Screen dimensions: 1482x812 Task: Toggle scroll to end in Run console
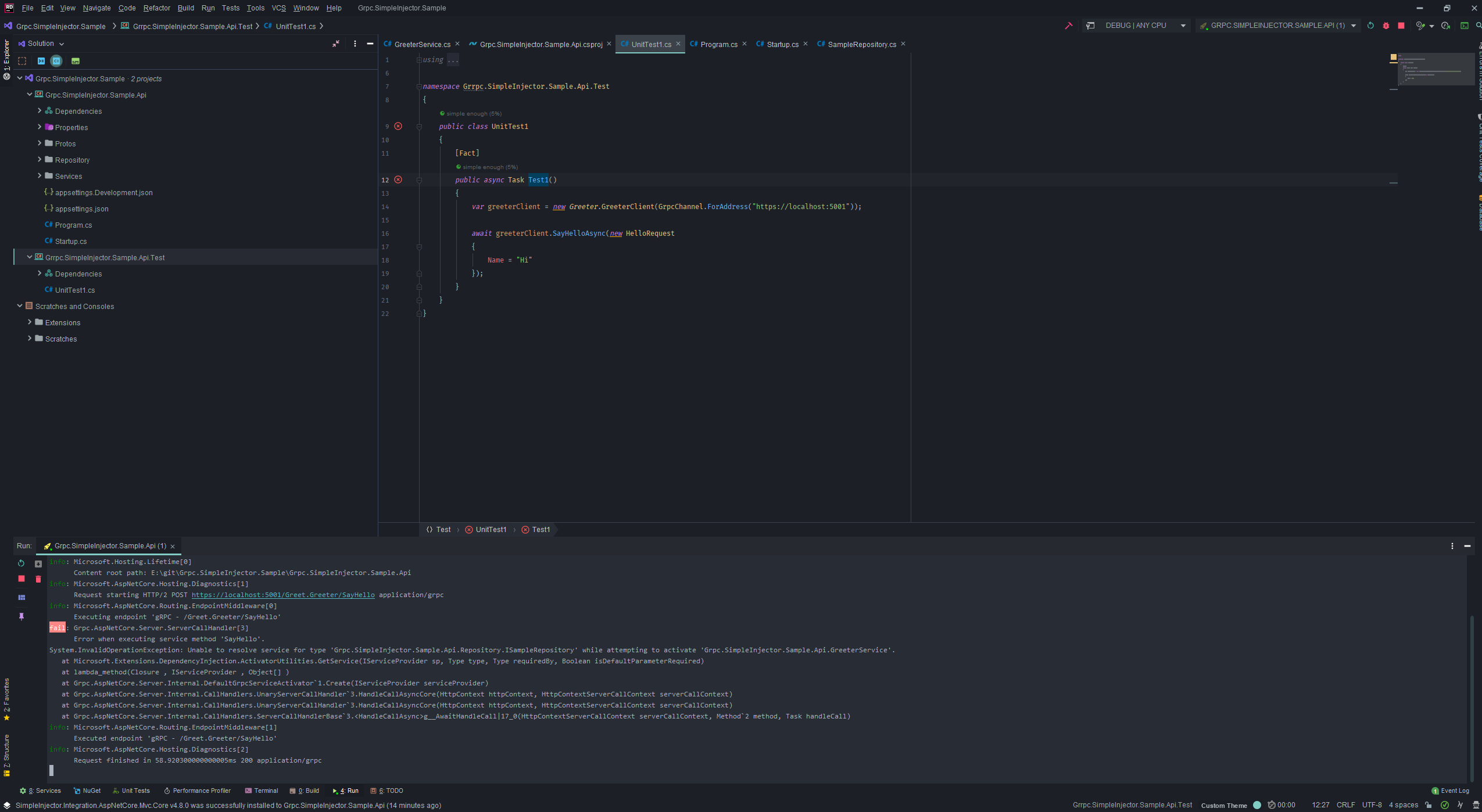click(x=38, y=563)
